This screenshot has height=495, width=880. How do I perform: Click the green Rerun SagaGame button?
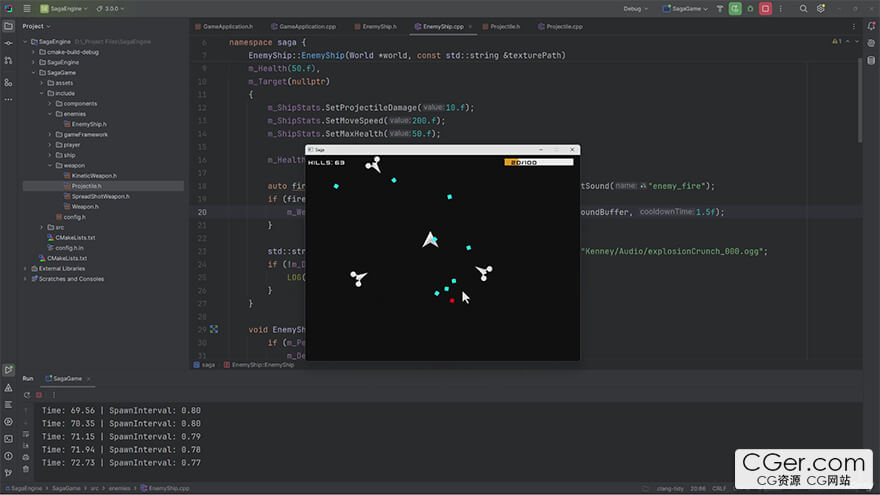(x=736, y=8)
